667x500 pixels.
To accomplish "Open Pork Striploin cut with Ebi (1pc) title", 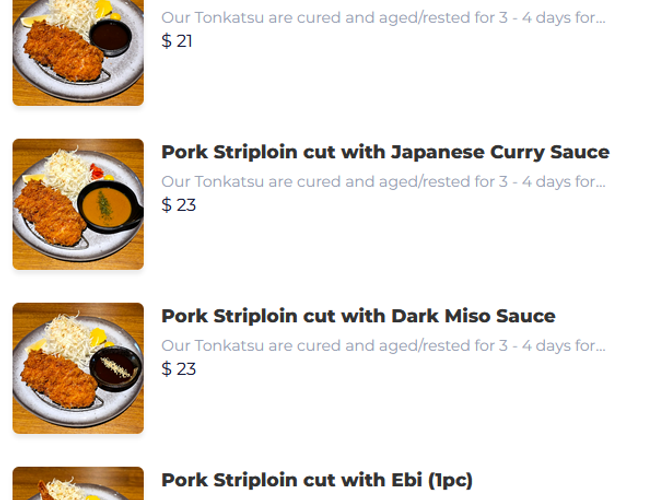I will tap(316, 480).
